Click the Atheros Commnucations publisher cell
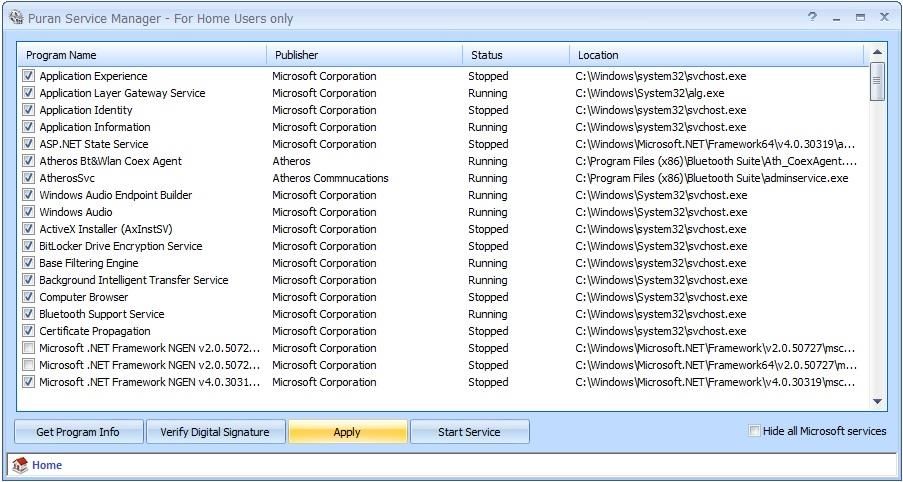Image resolution: width=903 pixels, height=482 pixels. 331,178
